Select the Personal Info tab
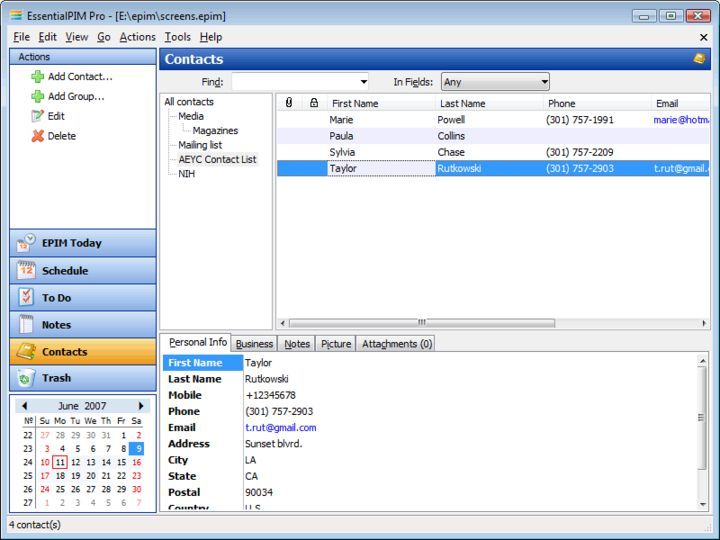The width and height of the screenshot is (720, 540). [x=197, y=342]
